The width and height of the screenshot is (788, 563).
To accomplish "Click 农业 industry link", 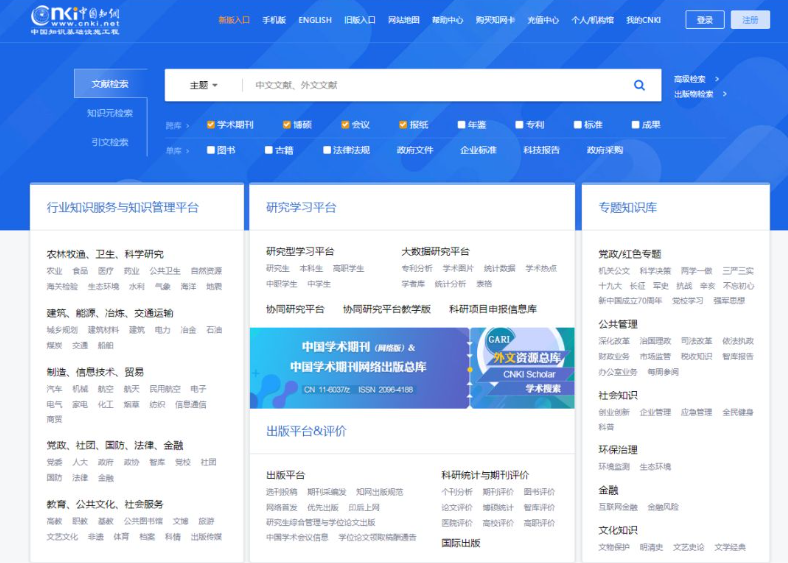I will [54, 271].
